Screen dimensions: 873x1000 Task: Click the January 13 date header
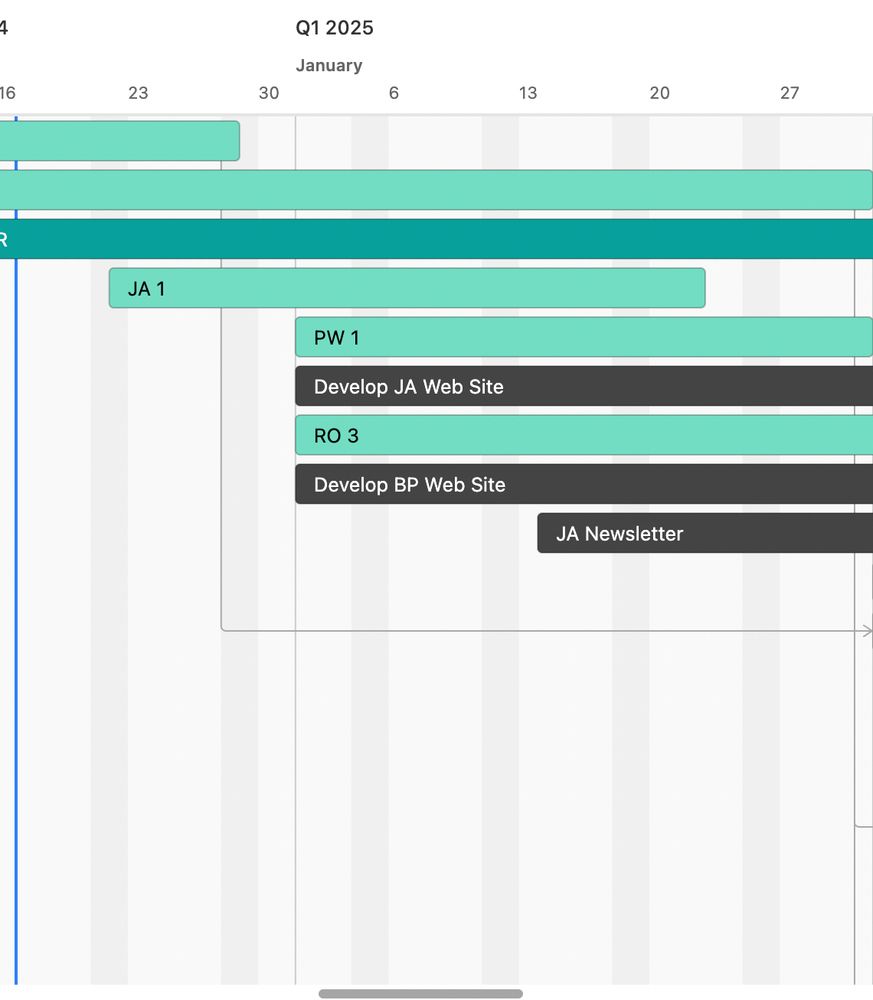(x=528, y=93)
